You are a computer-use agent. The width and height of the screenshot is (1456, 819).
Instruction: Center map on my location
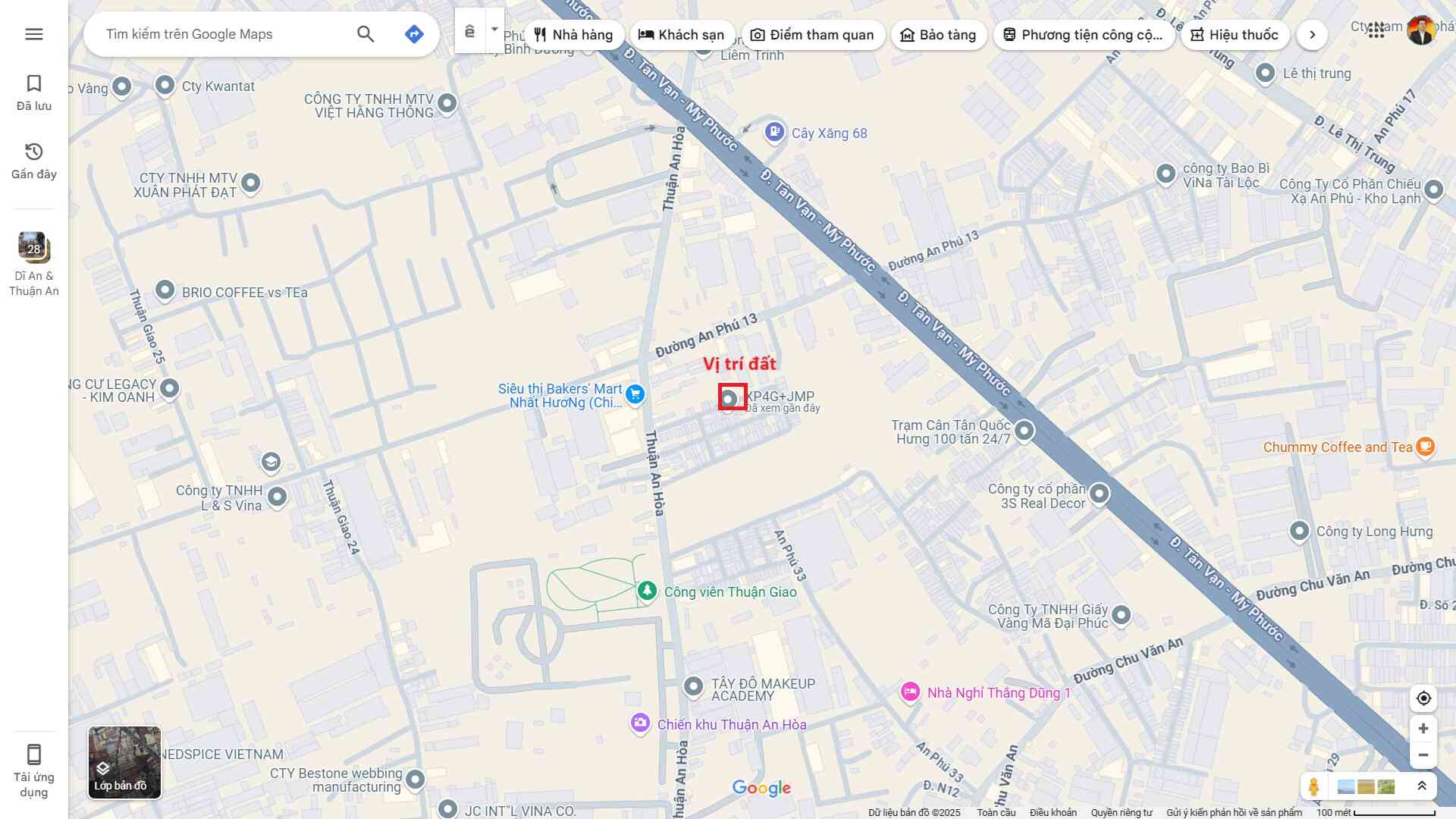[1423, 698]
